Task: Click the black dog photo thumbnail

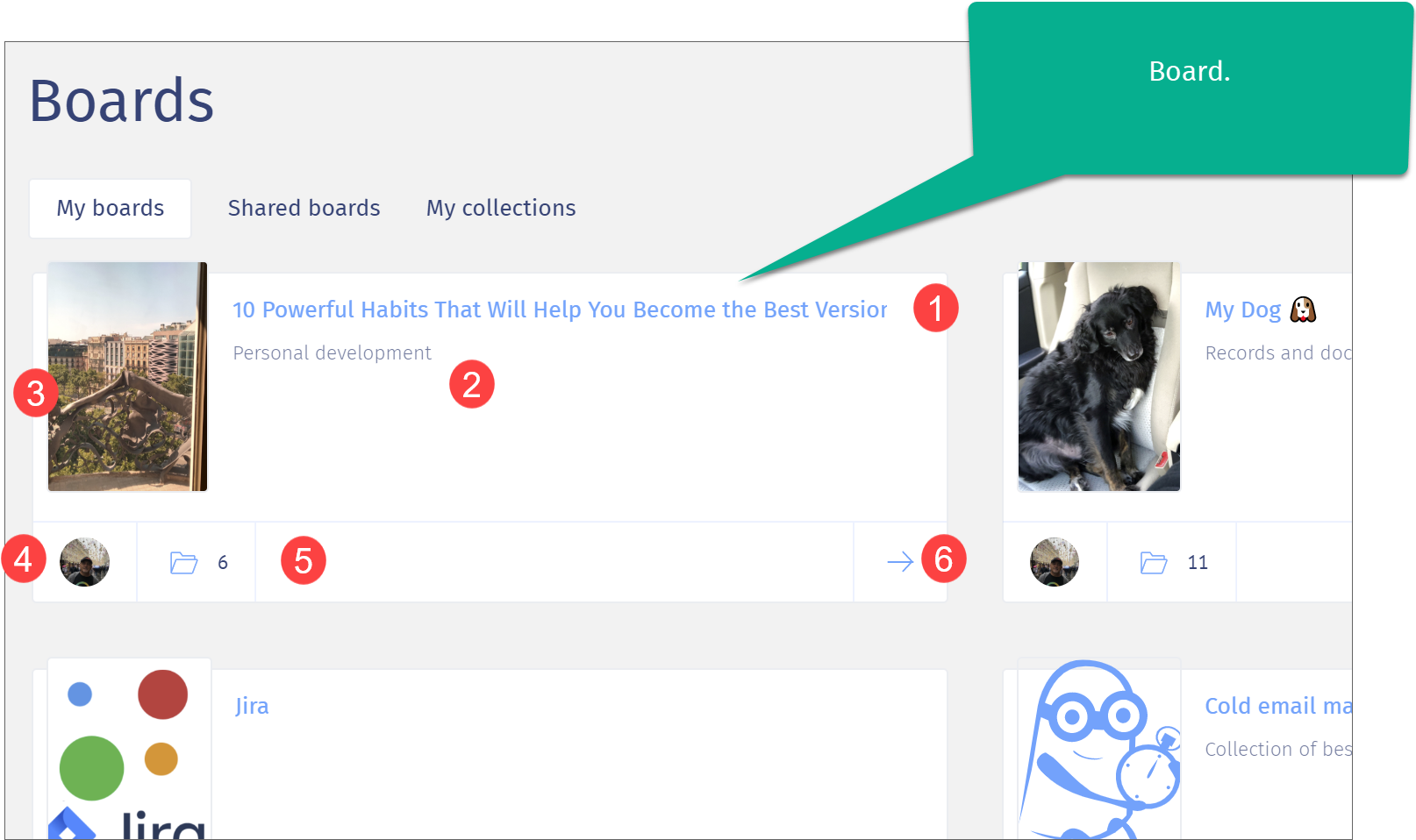Action: [1099, 376]
